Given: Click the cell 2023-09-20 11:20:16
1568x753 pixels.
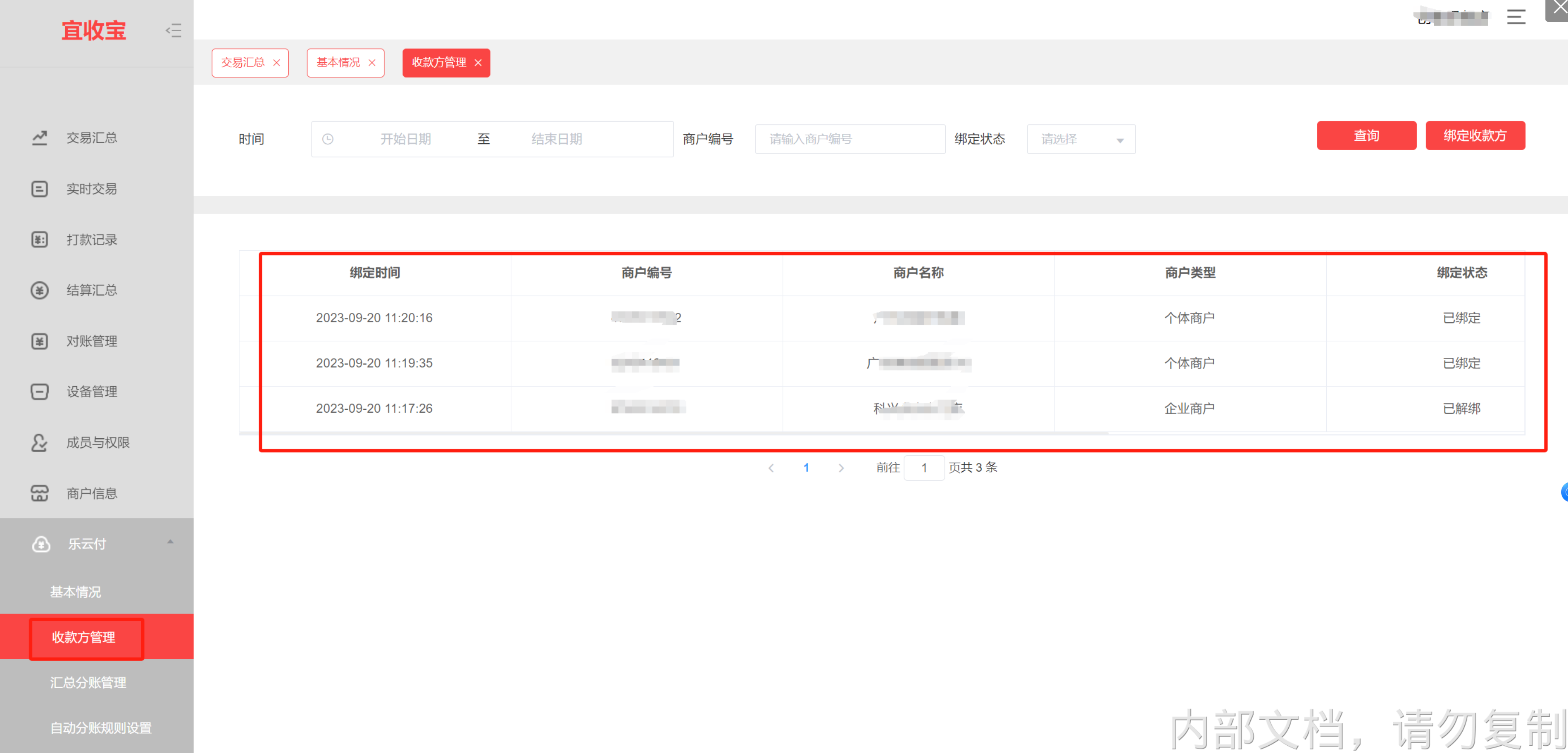Looking at the screenshot, I should [374, 319].
